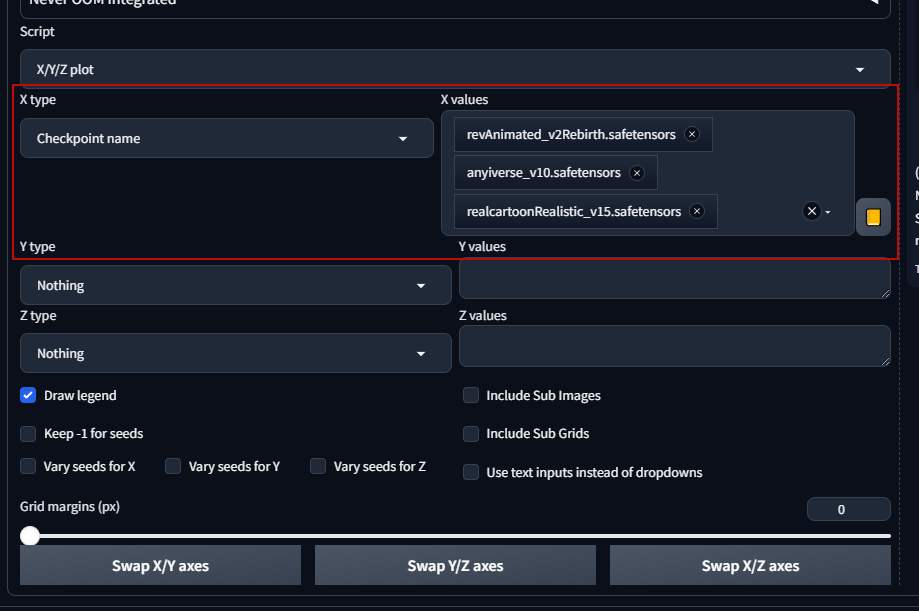919x611 pixels.
Task: Check Include Sub Images
Action: (471, 395)
